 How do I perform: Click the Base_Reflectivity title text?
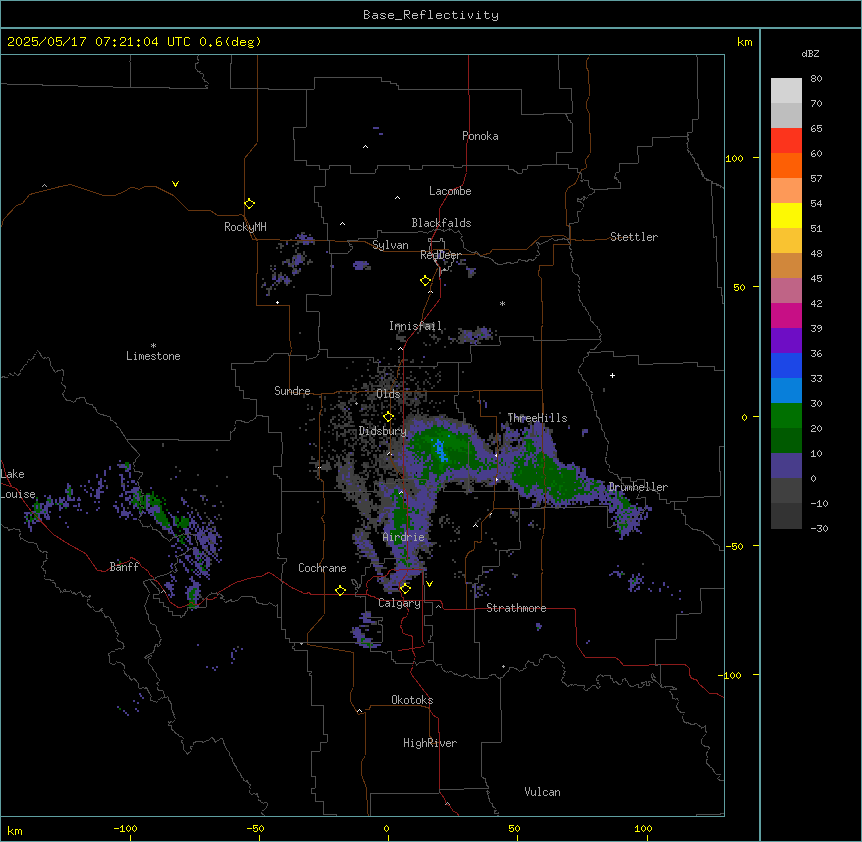[x=431, y=15]
